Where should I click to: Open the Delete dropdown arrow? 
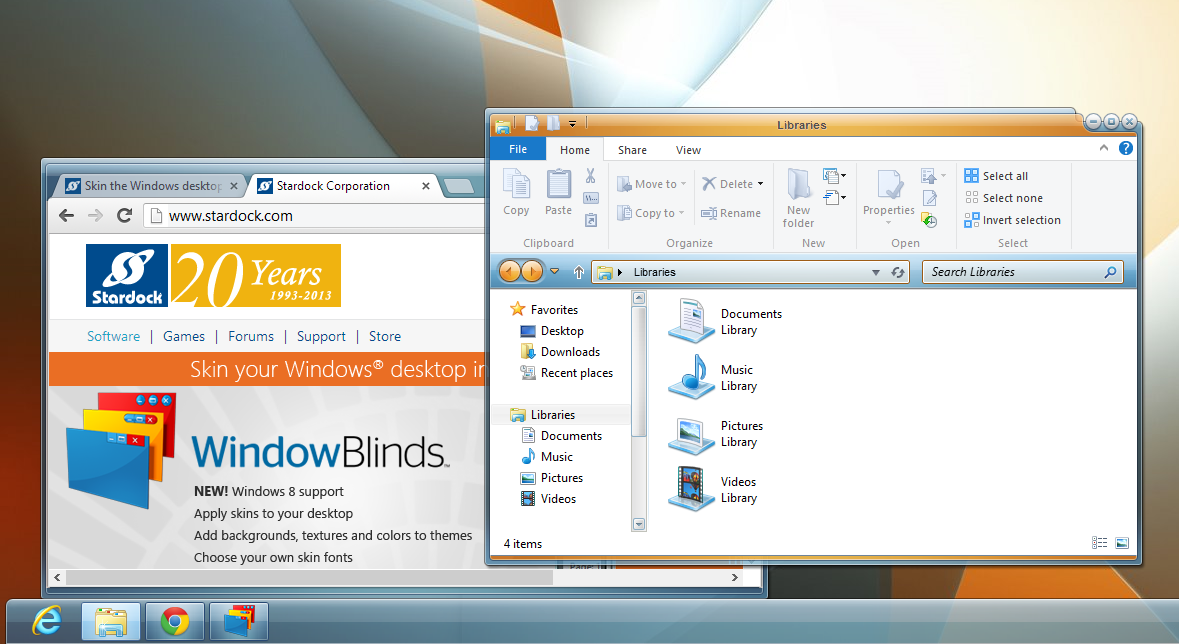click(x=760, y=184)
